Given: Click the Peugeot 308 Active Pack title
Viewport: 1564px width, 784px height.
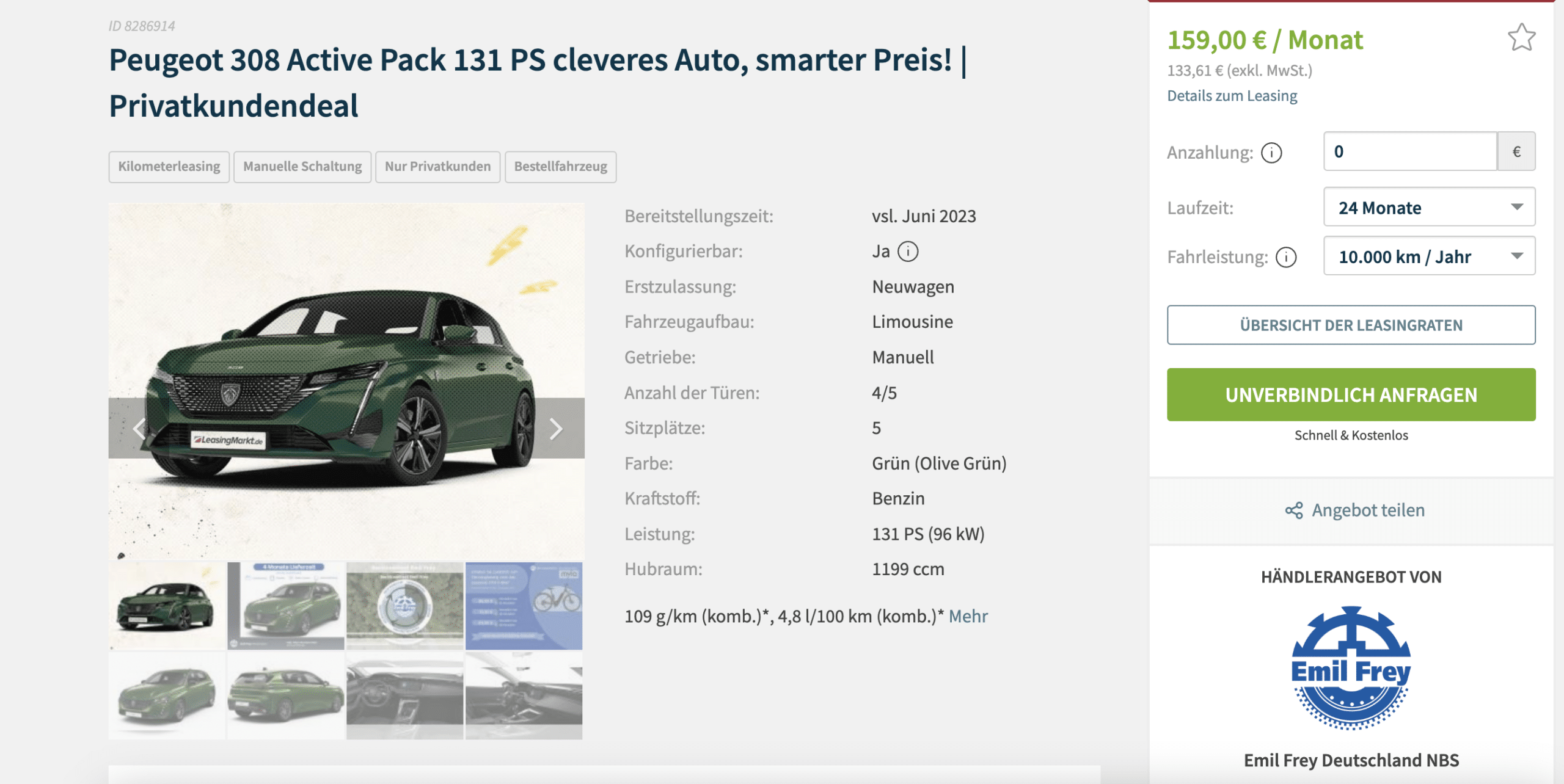Looking at the screenshot, I should [x=538, y=83].
